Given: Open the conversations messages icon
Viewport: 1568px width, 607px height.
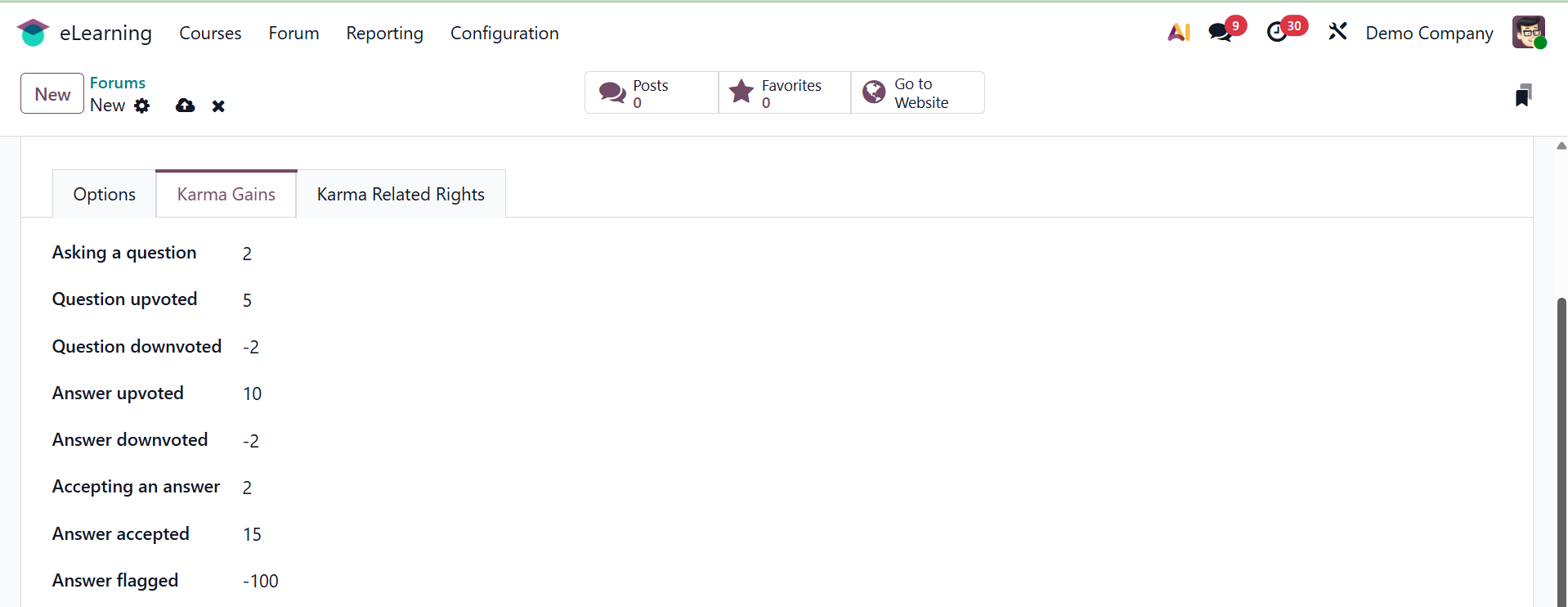Looking at the screenshot, I should (1220, 33).
